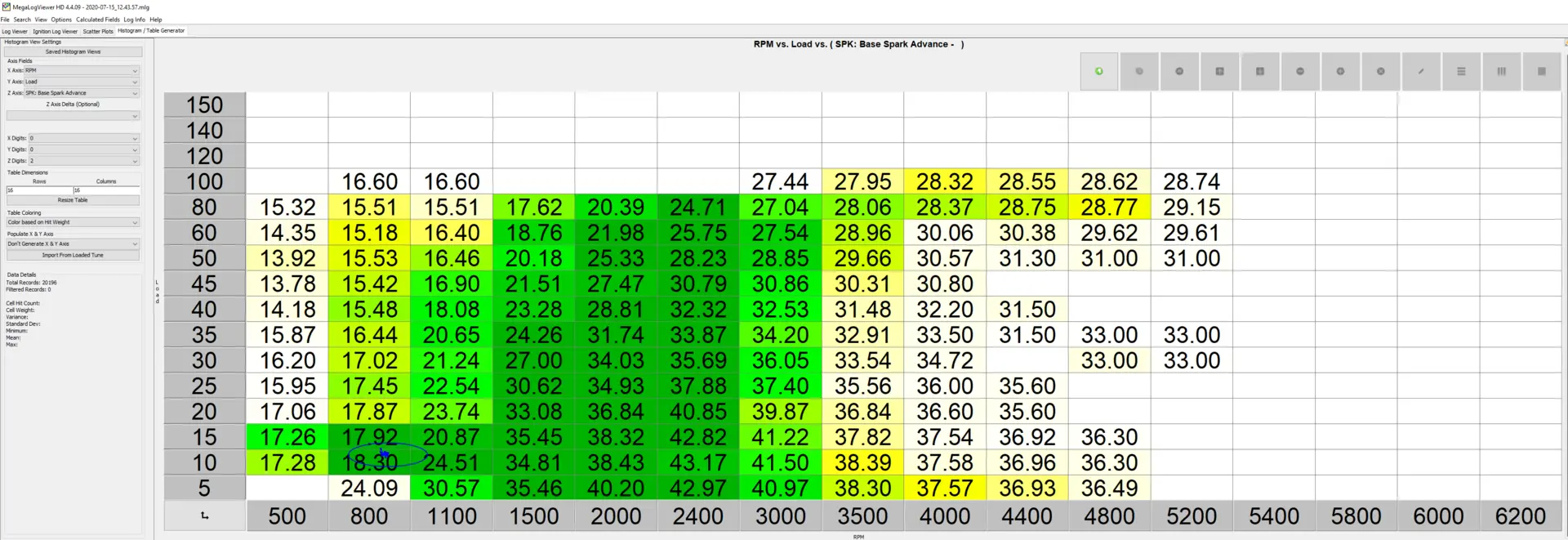1568x540 pixels.
Task: Switch to the Scatter Plots tab
Action: pyautogui.click(x=98, y=31)
